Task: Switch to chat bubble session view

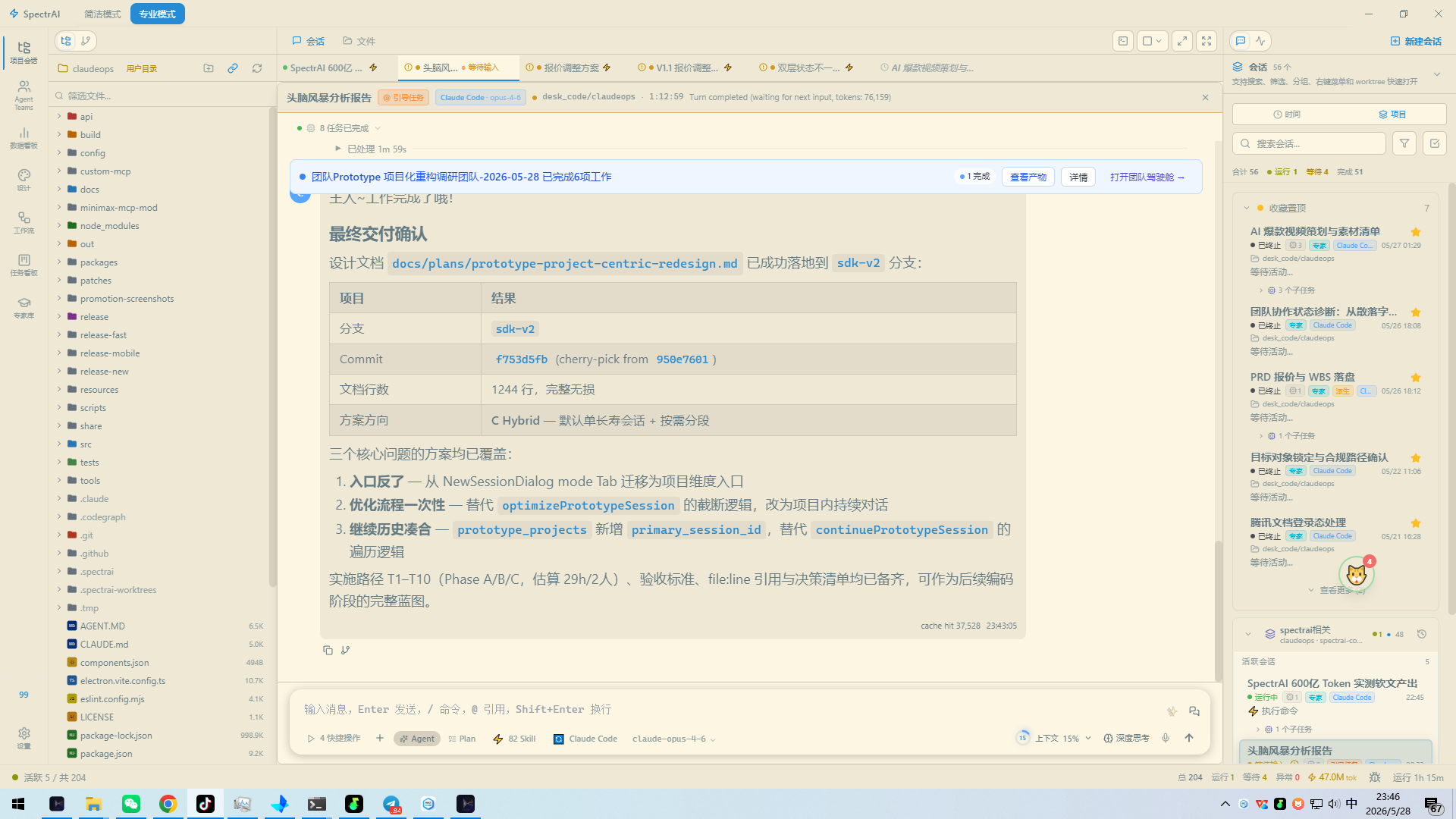Action: [1241, 41]
